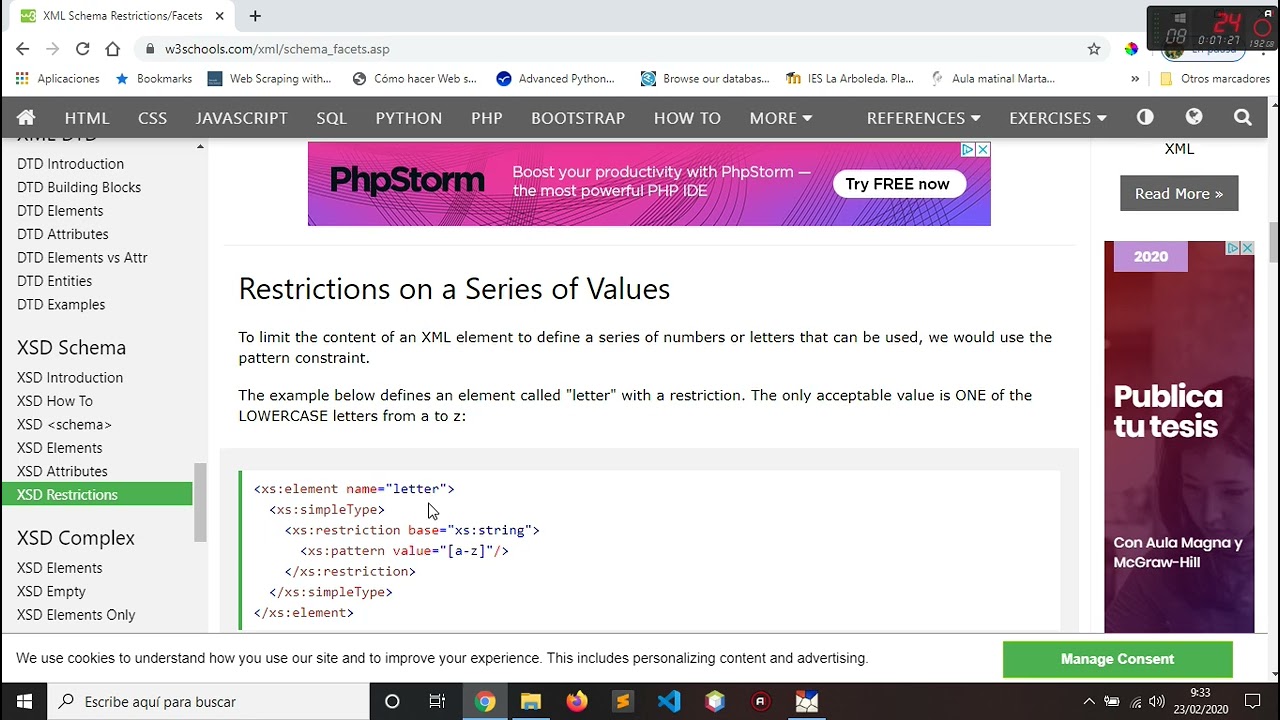Viewport: 1280px width, 720px height.
Task: Expand the REFERENCES dropdown
Action: coord(923,117)
